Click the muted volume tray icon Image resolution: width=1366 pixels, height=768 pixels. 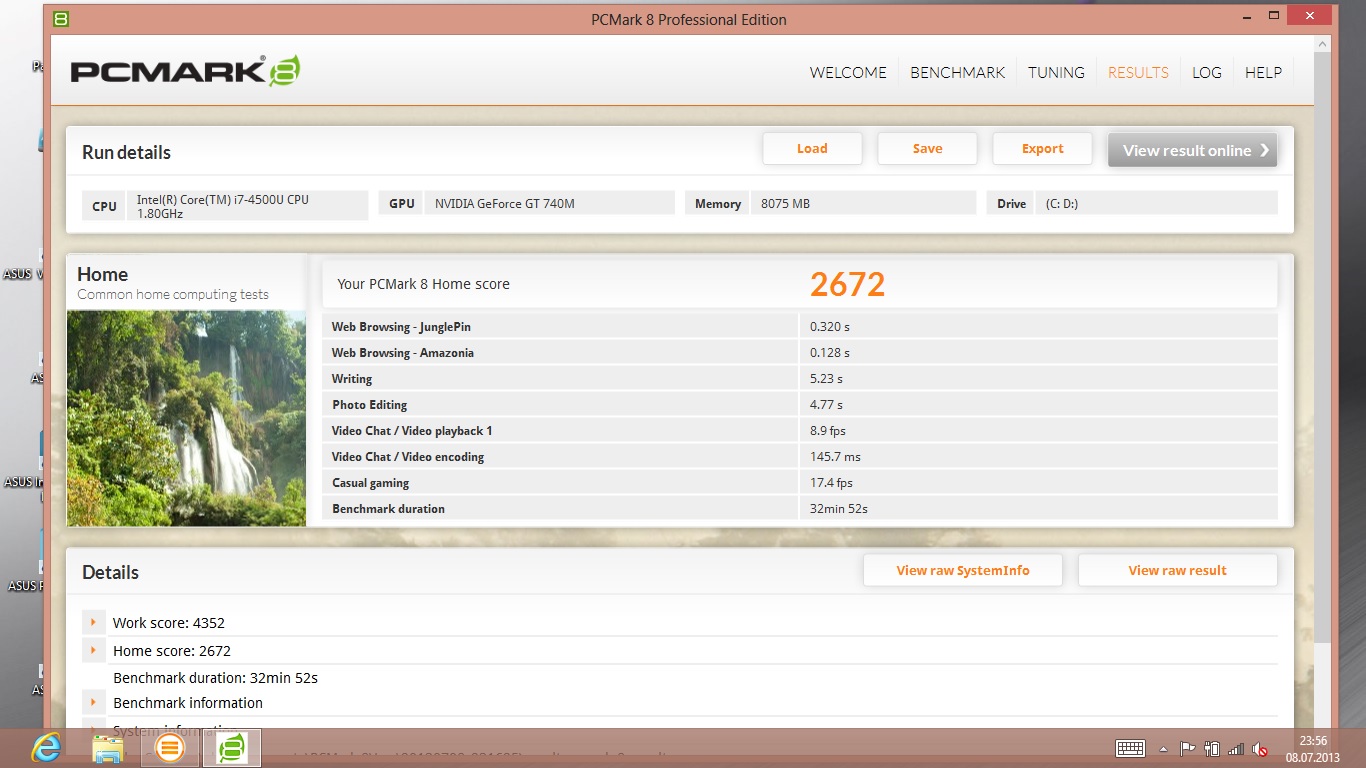(x=1260, y=748)
